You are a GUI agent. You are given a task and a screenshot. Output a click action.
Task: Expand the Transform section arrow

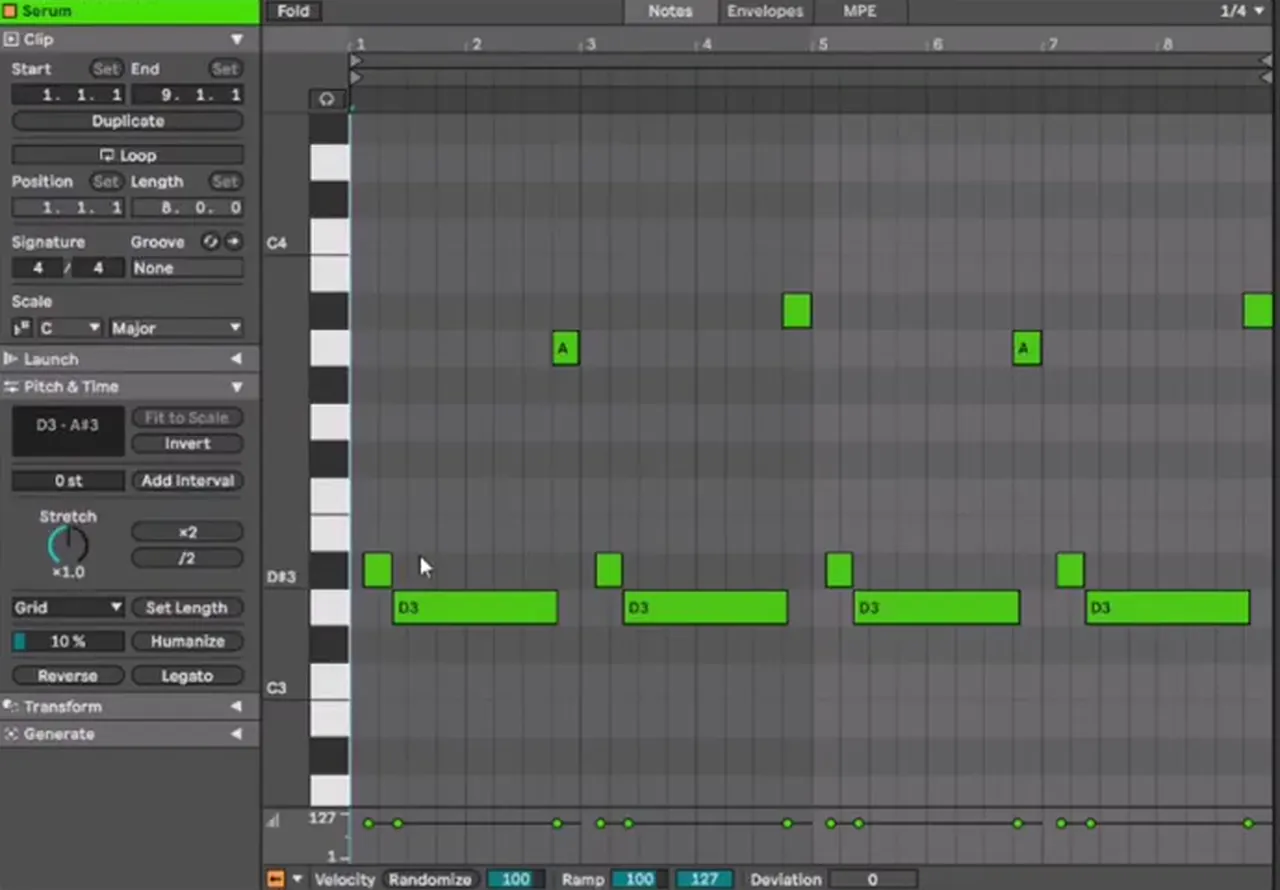[237, 707]
